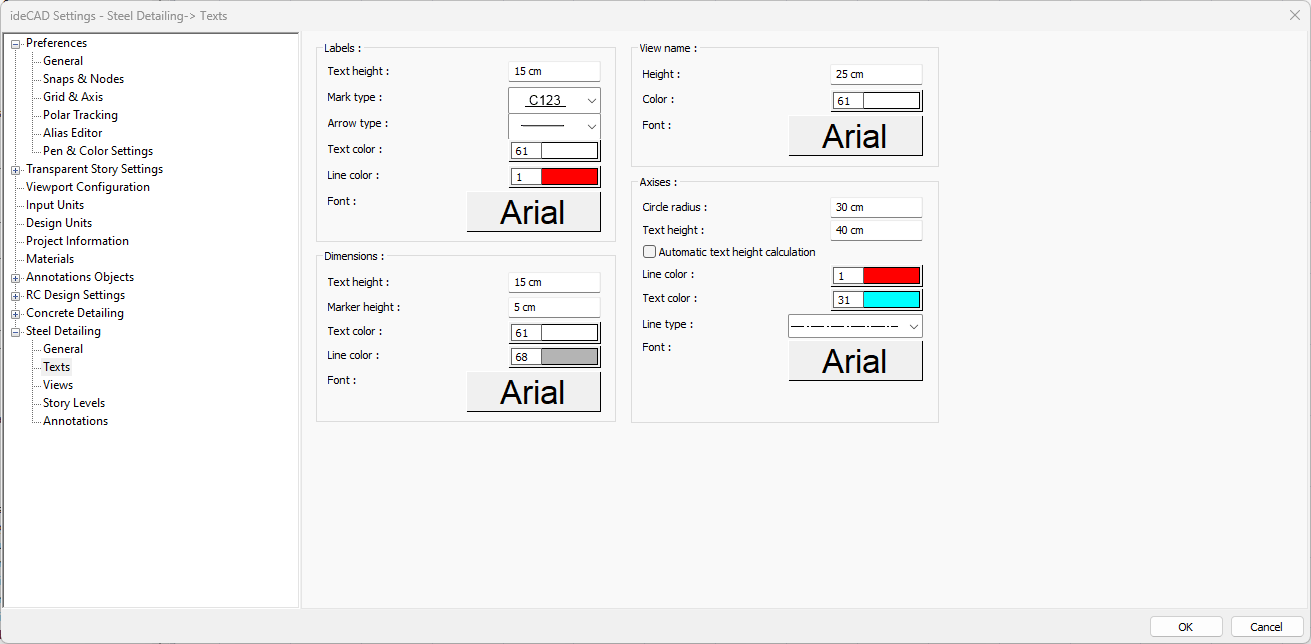Open Pen & Color Settings page
Screen dimensions: 1311x644
[98, 151]
